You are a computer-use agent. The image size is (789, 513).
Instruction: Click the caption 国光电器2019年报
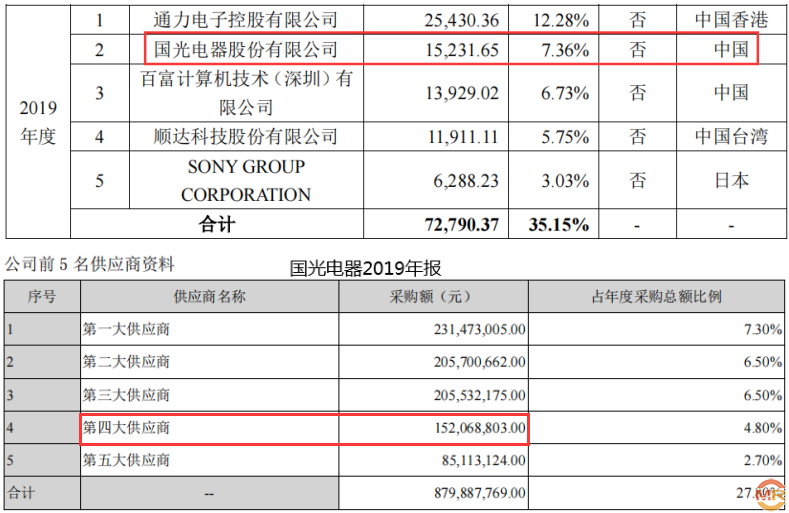[x=365, y=268]
